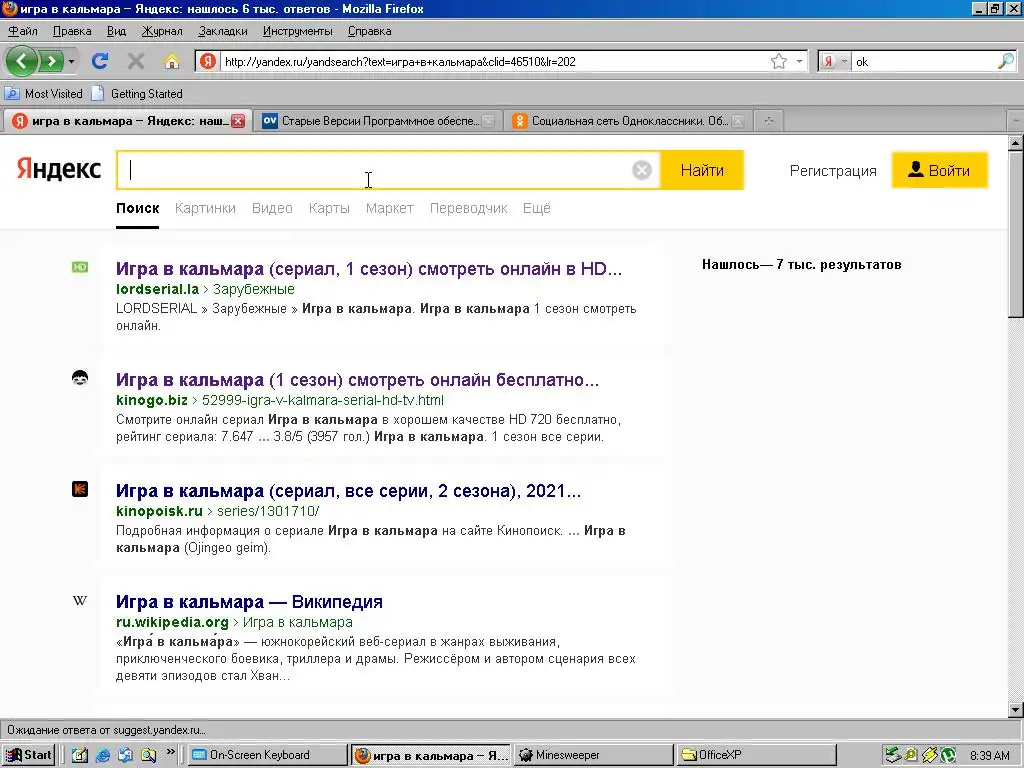Open the Most Visited bookmarks folder
Screen dimensions: 1024x768
44,93
